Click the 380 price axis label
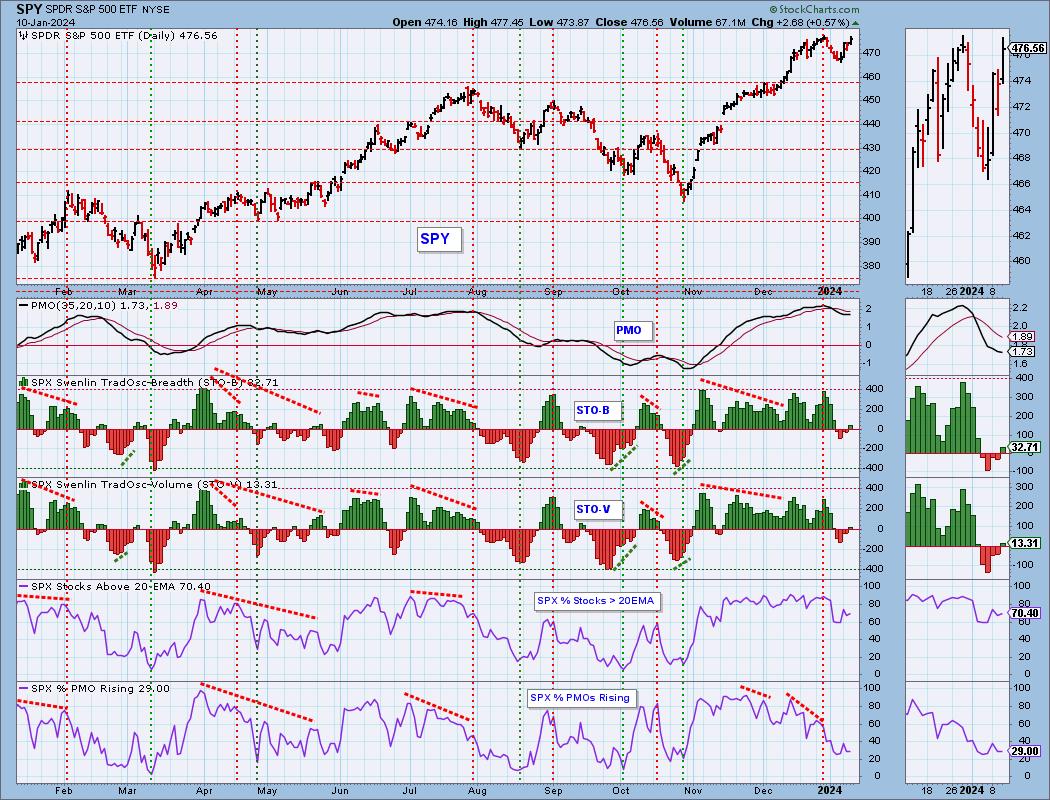 [873, 266]
